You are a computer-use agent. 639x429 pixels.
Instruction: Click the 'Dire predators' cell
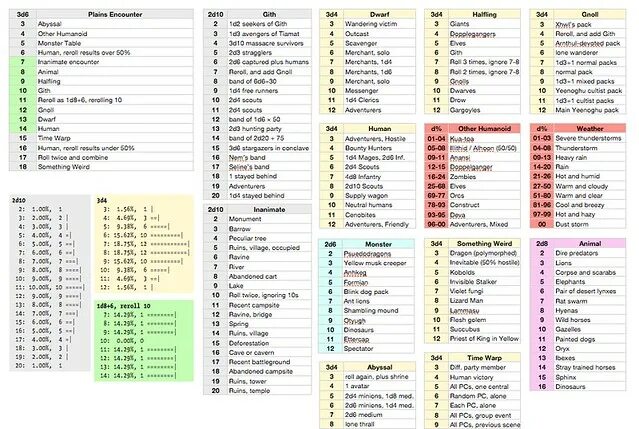pos(590,253)
